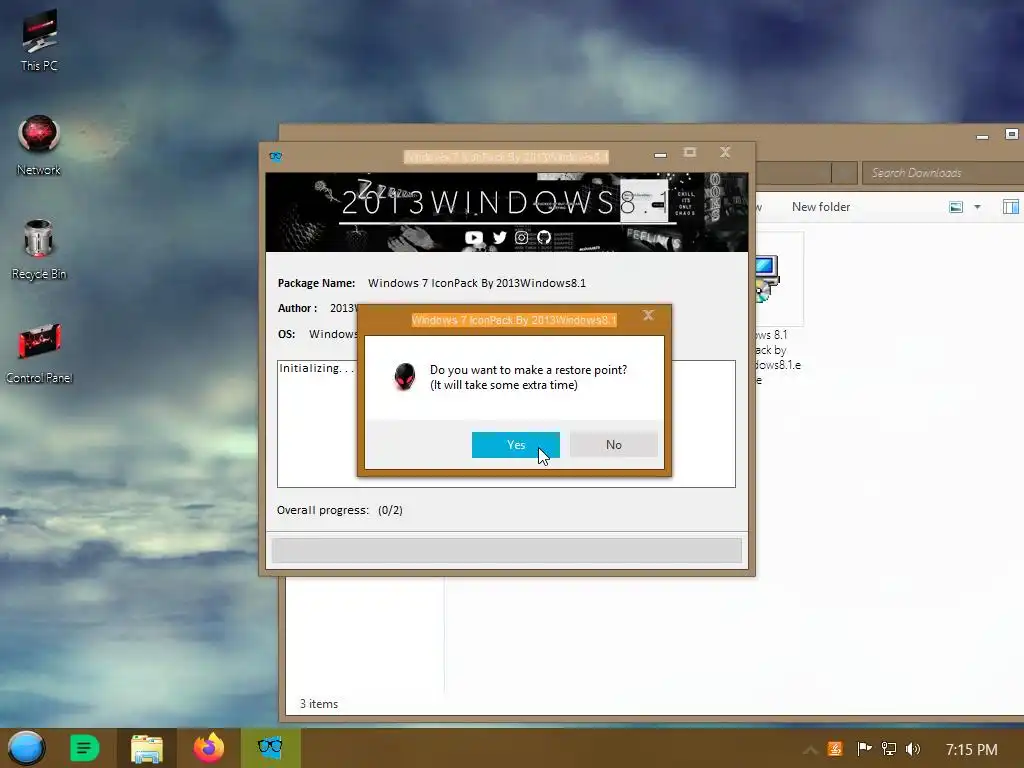Decline restore point with No button
The image size is (1024, 768).
pyautogui.click(x=613, y=445)
